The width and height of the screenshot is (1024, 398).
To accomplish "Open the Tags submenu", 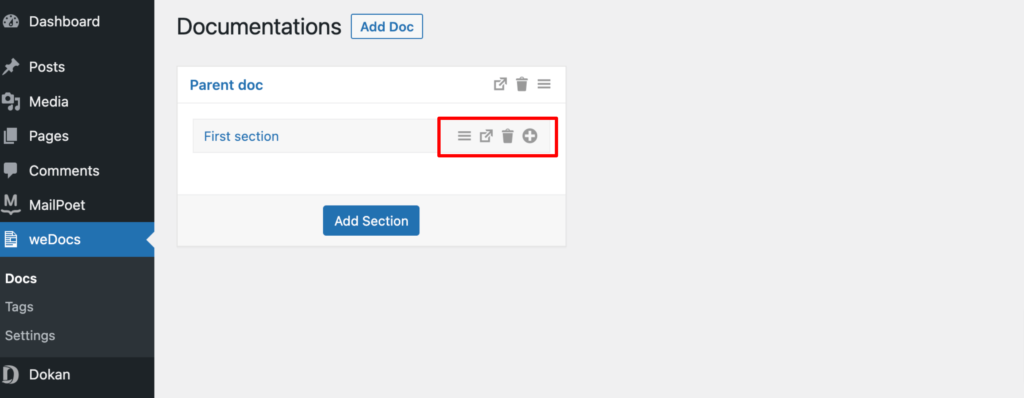I will tap(19, 307).
